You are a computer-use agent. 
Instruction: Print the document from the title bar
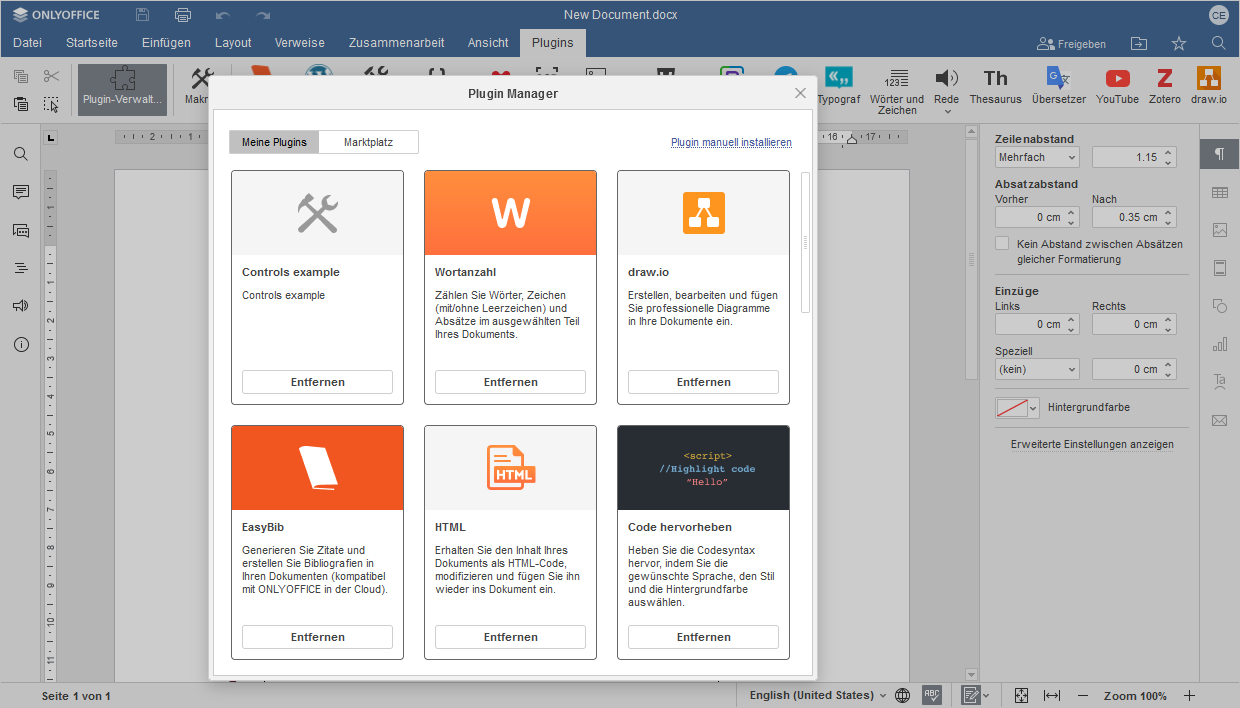pyautogui.click(x=183, y=15)
